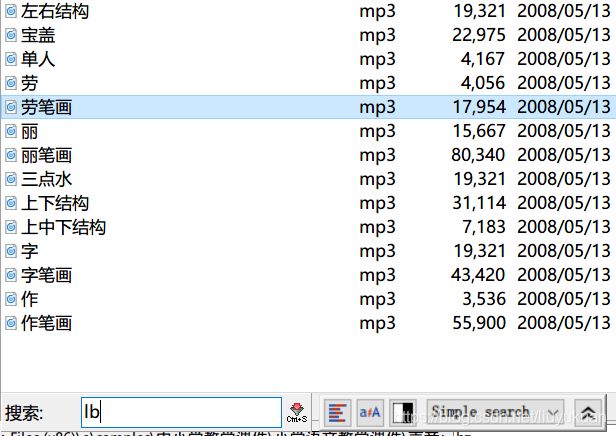Click the file icon next to 丽笔画
The height and width of the screenshot is (436, 616).
pos(11,155)
